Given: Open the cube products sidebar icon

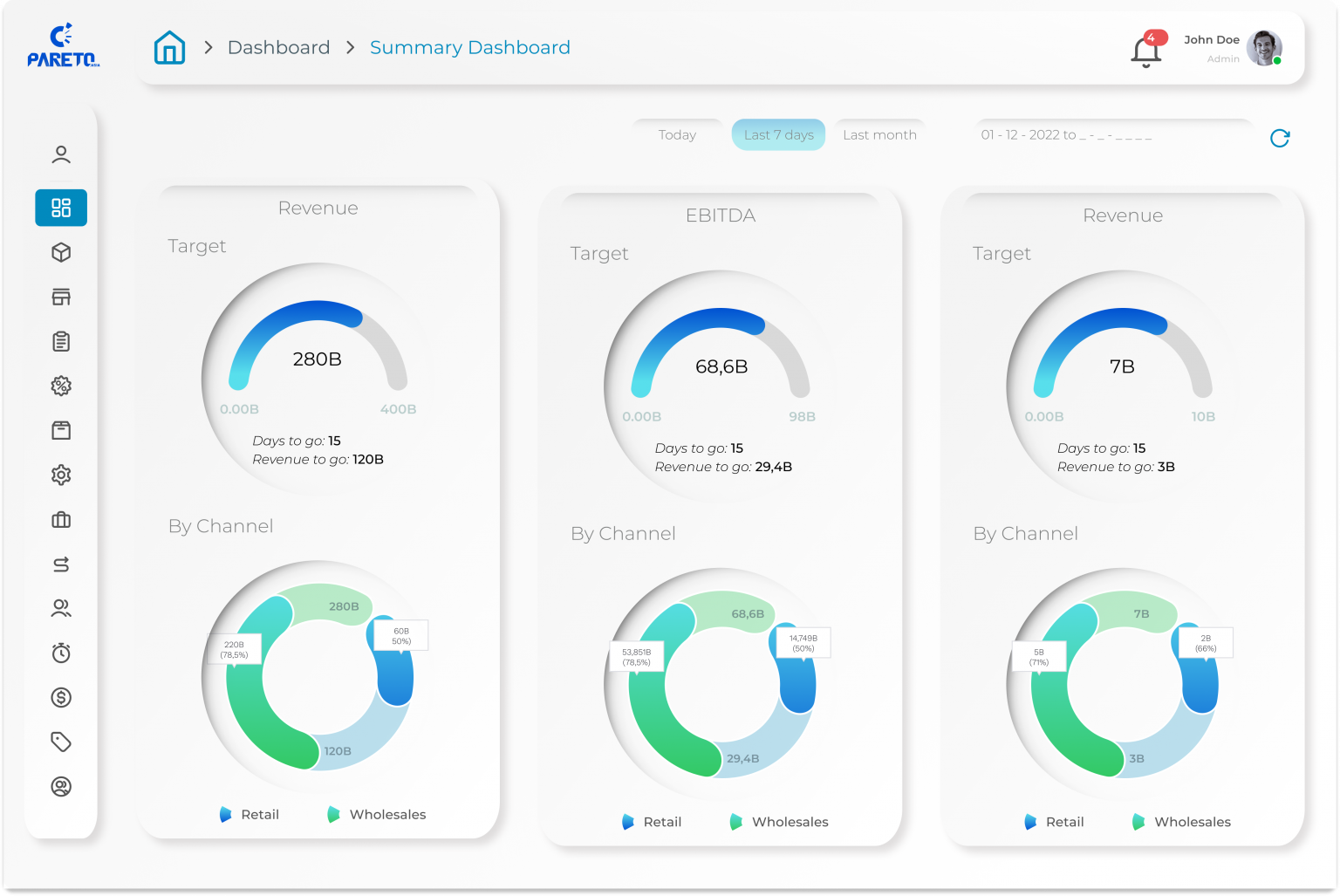Looking at the screenshot, I should point(61,252).
